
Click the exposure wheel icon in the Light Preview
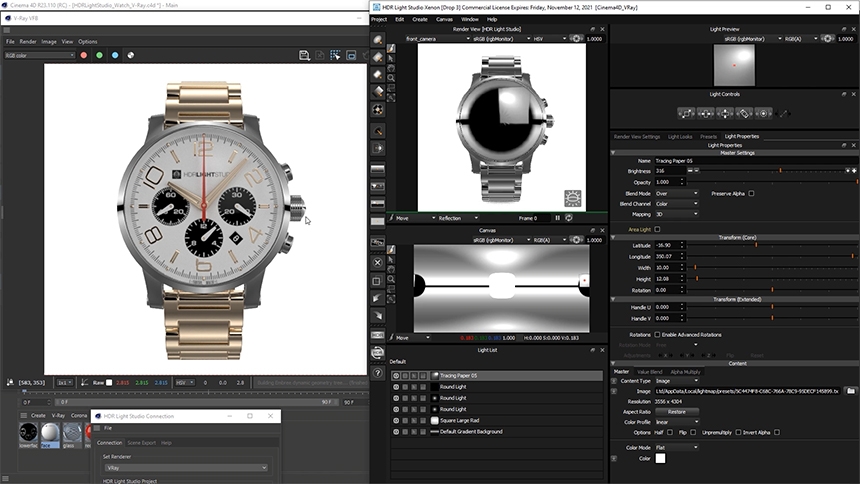pos(828,38)
